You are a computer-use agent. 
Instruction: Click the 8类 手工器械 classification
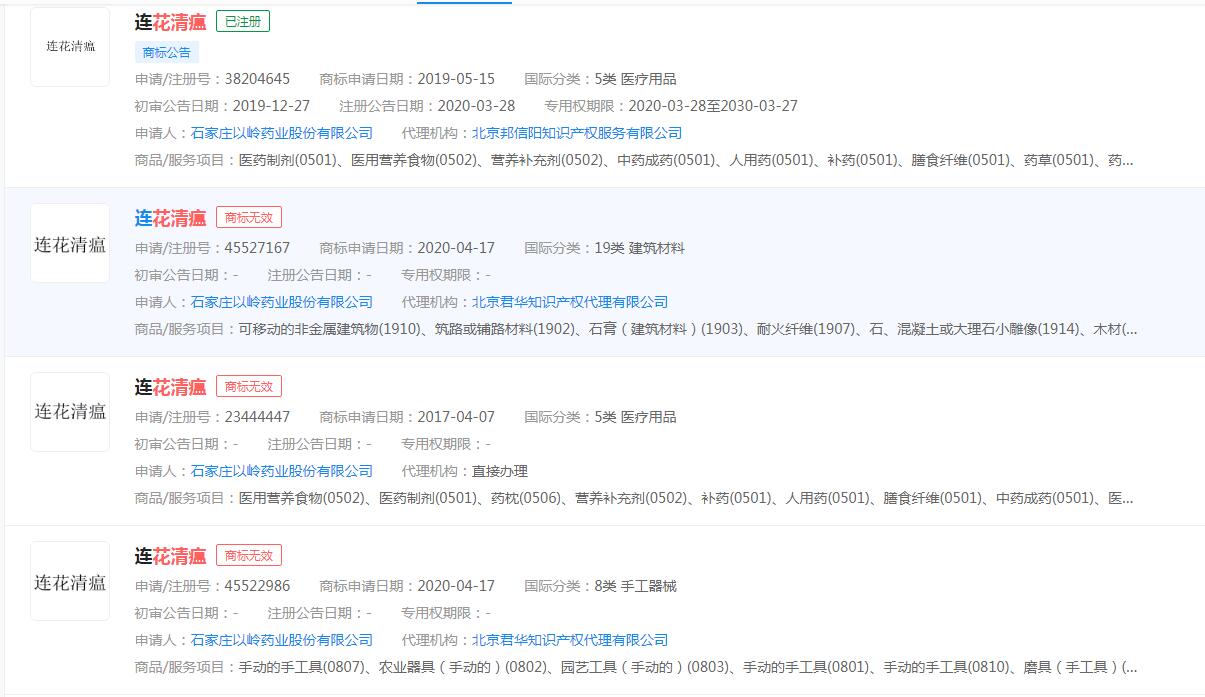635,586
